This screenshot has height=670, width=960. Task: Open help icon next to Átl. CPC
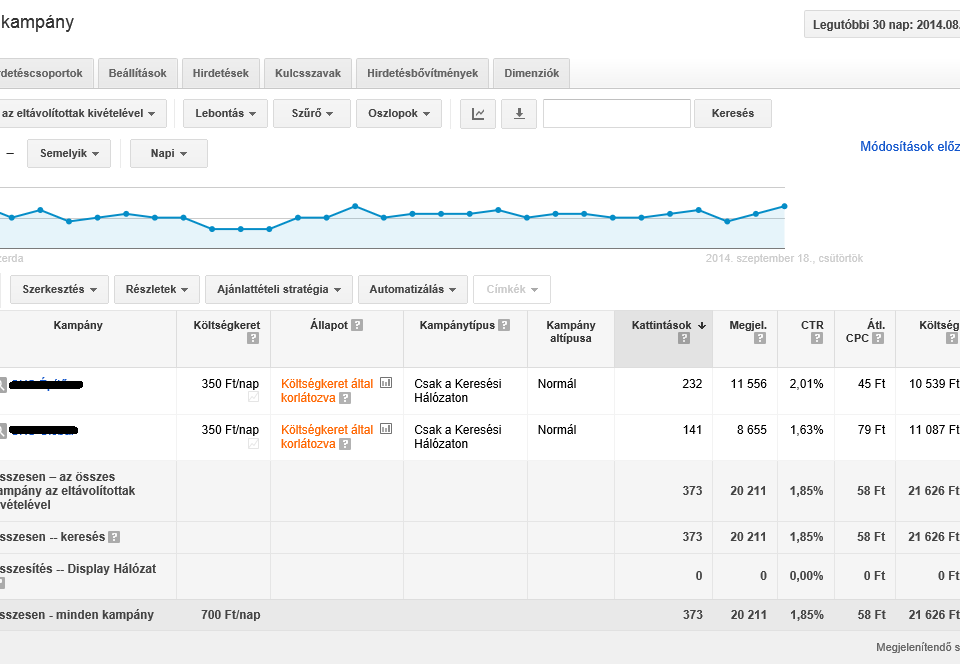tap(878, 338)
